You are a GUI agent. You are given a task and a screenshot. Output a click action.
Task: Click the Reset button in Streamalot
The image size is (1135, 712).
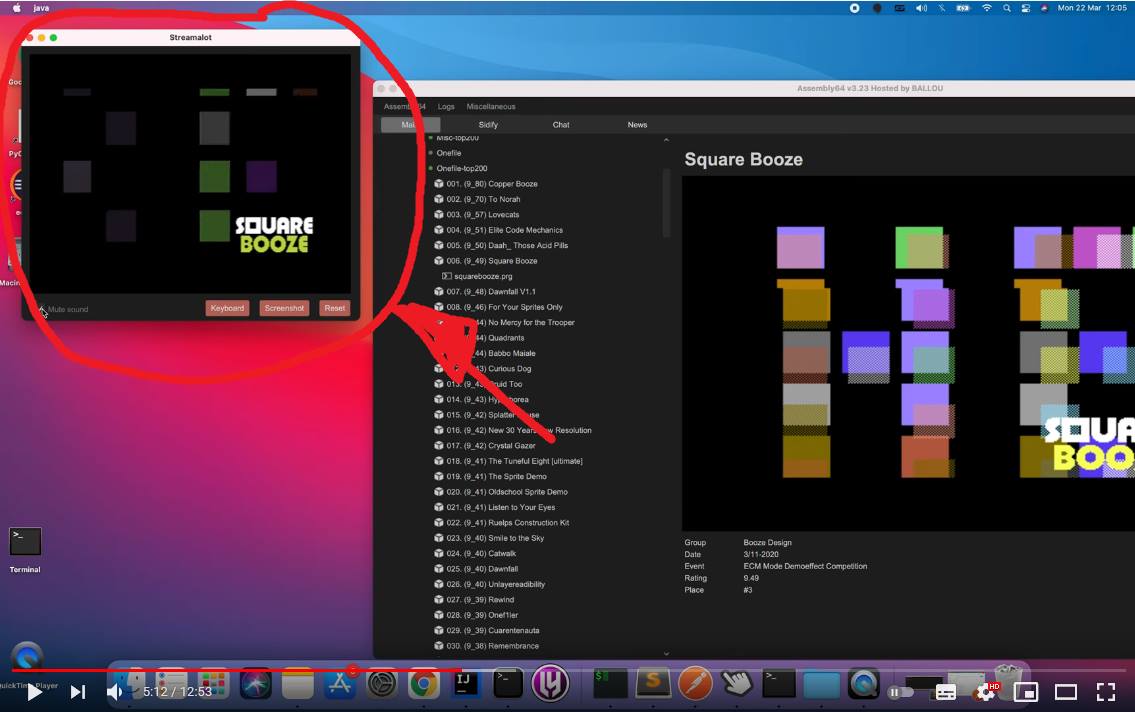click(x=334, y=308)
